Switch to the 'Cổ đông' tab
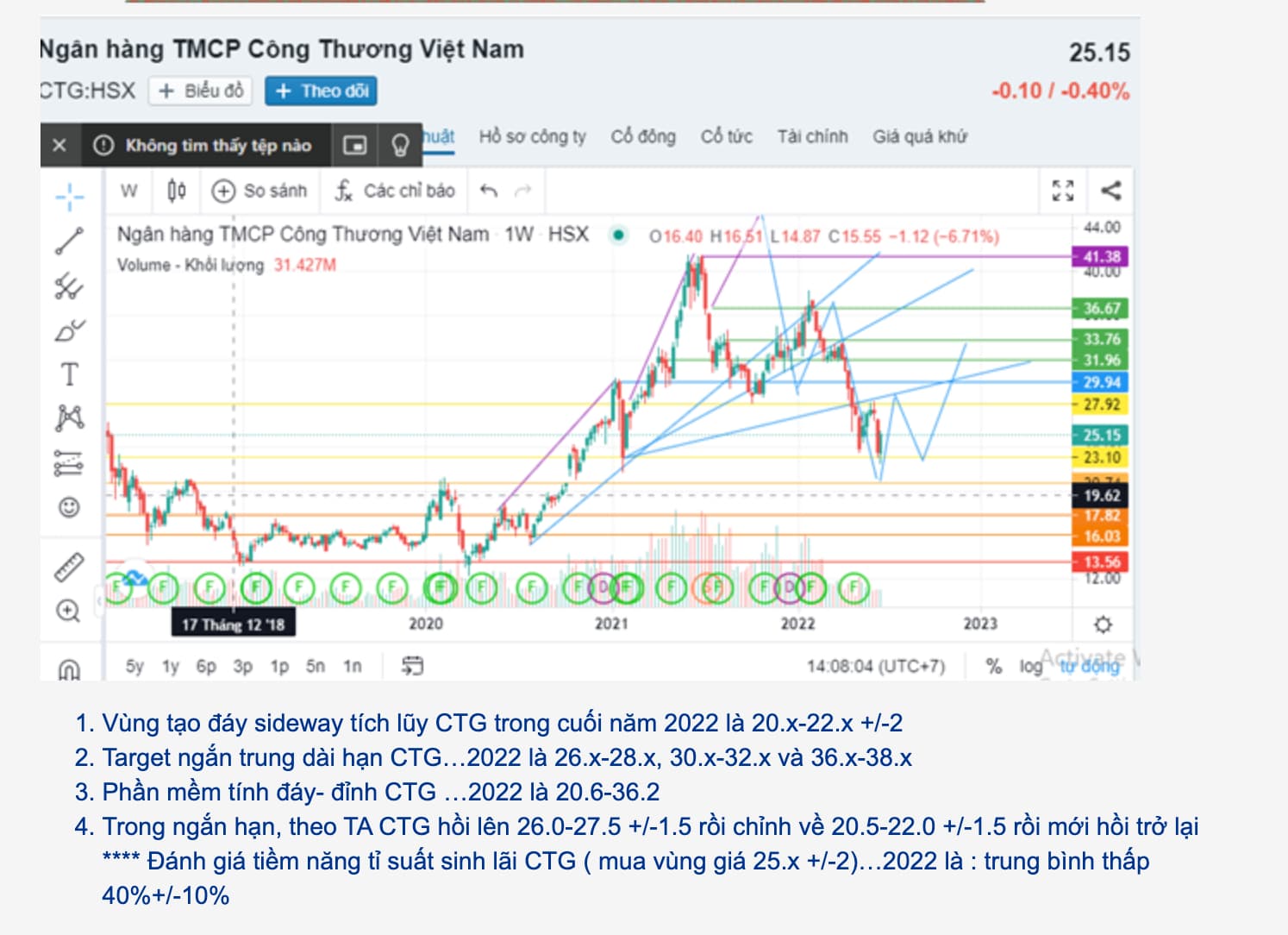The width and height of the screenshot is (1288, 935). [x=643, y=136]
